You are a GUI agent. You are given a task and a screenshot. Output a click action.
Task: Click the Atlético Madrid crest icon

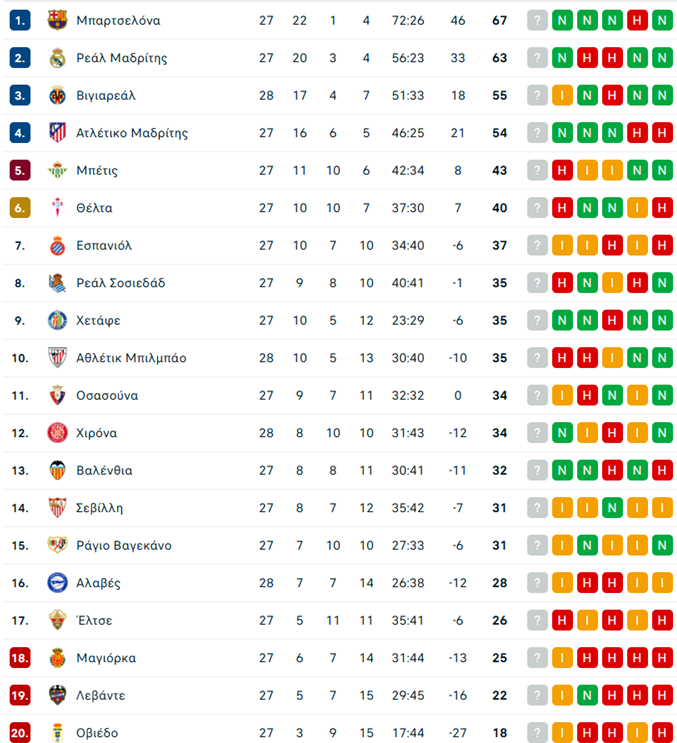(x=57, y=133)
